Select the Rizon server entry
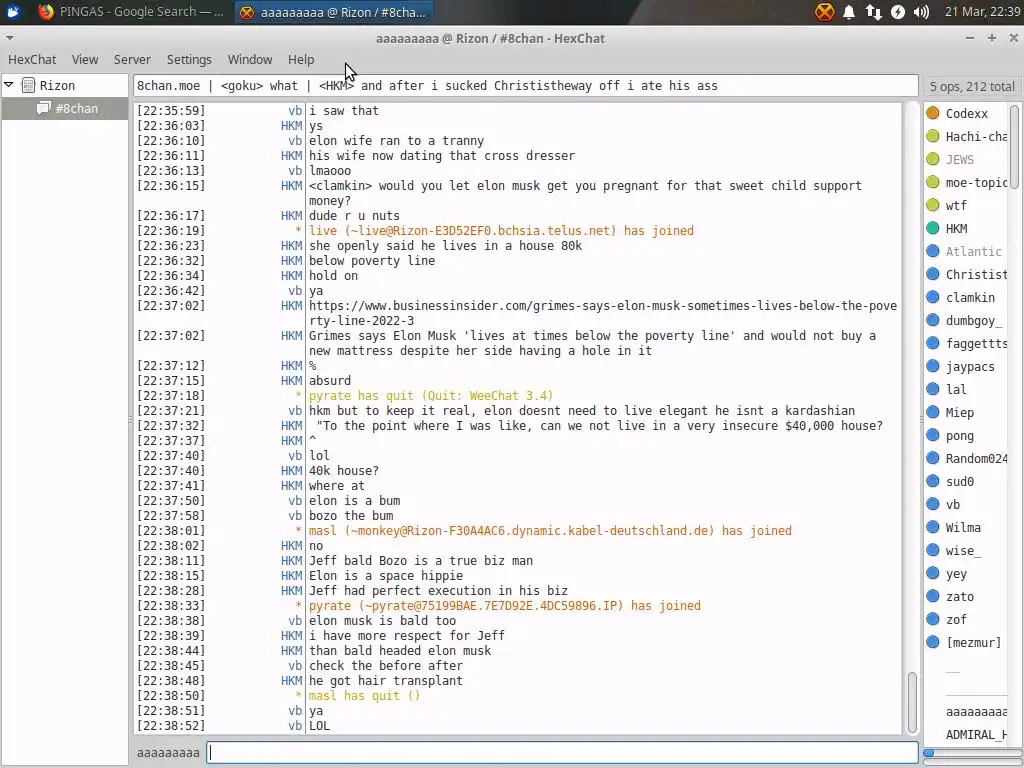Image resolution: width=1024 pixels, height=768 pixels. [57, 86]
